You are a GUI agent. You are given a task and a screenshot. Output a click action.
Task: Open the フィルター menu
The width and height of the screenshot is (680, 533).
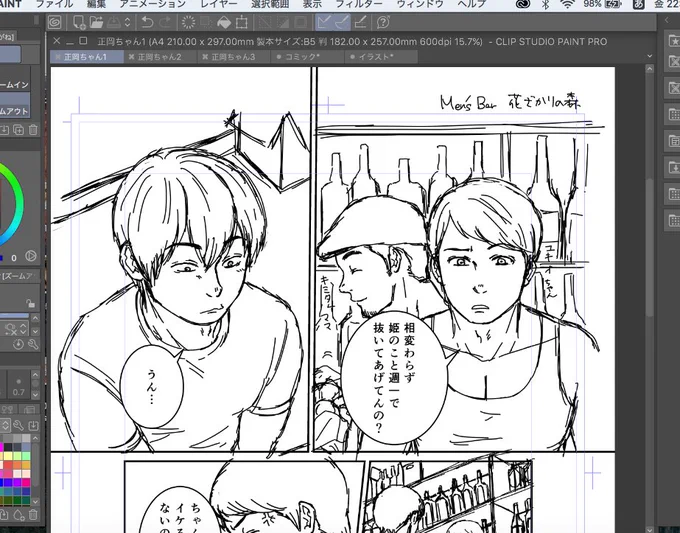click(x=359, y=4)
